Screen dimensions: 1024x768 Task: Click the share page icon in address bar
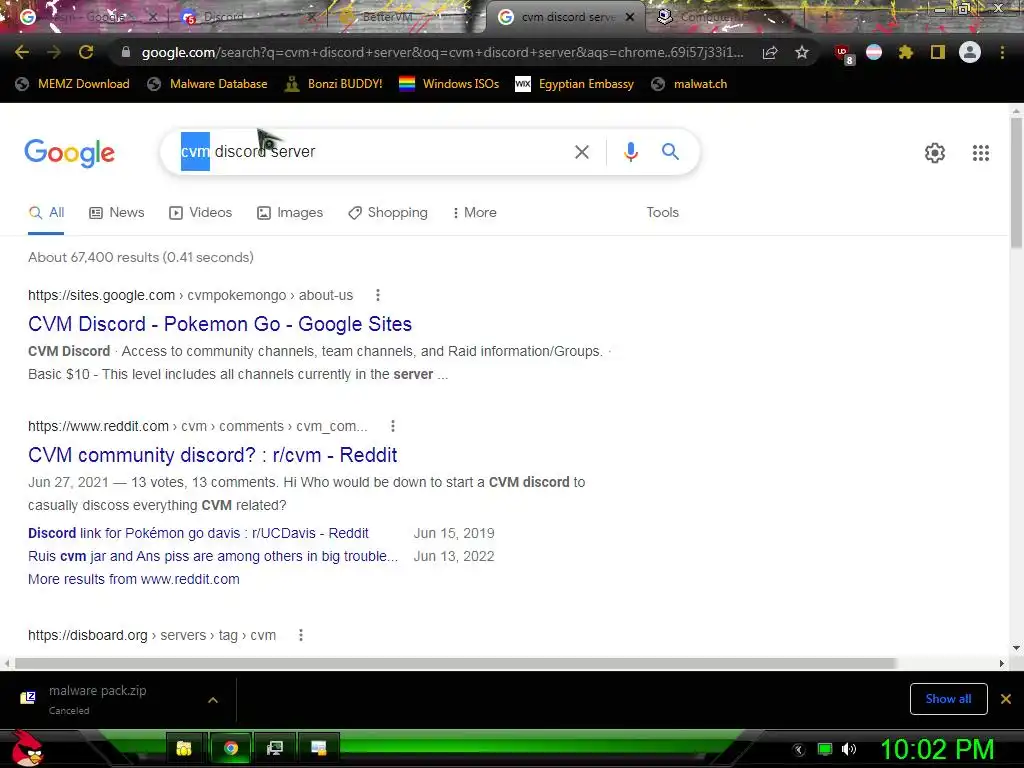pos(770,52)
